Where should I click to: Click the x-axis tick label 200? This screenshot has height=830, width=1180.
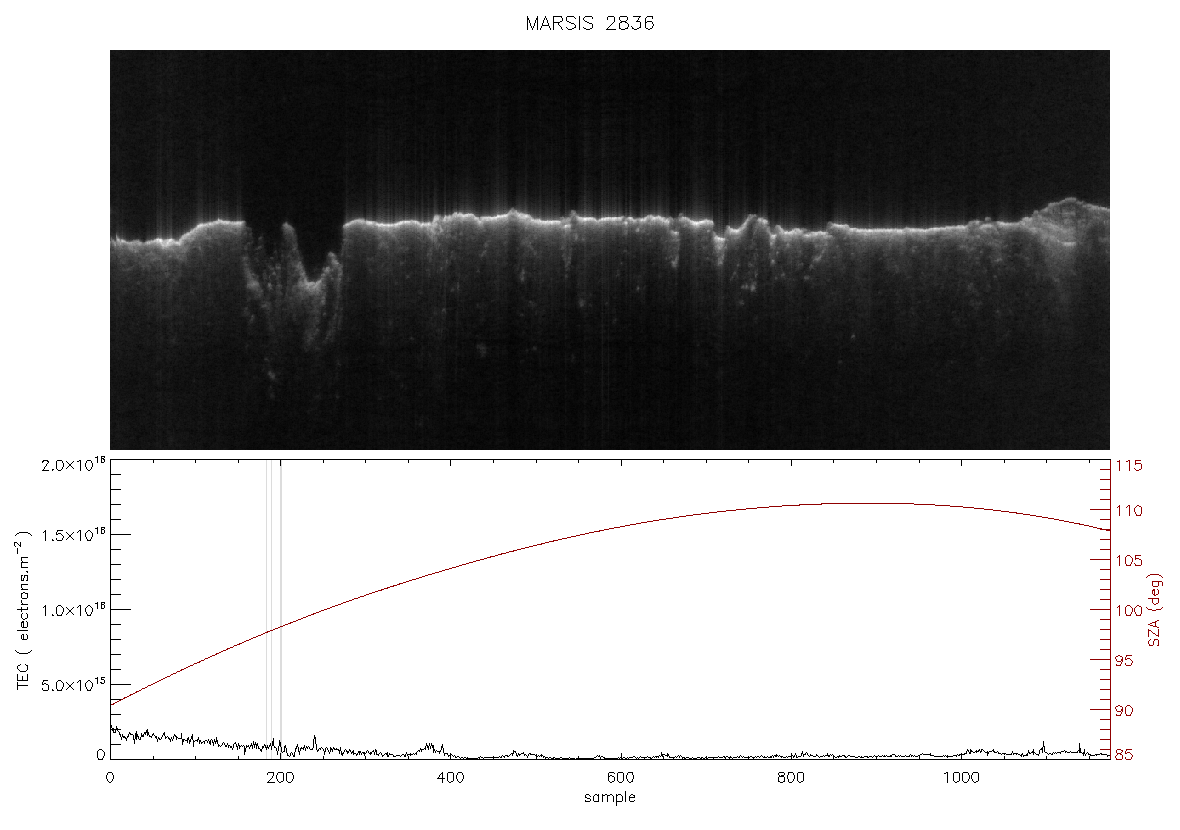281,778
